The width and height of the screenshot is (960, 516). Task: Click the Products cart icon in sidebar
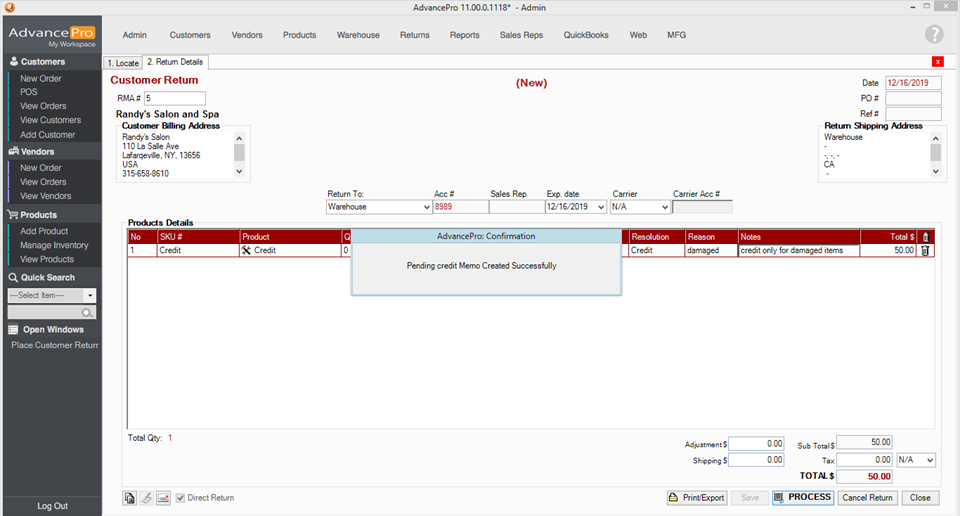coord(13,215)
